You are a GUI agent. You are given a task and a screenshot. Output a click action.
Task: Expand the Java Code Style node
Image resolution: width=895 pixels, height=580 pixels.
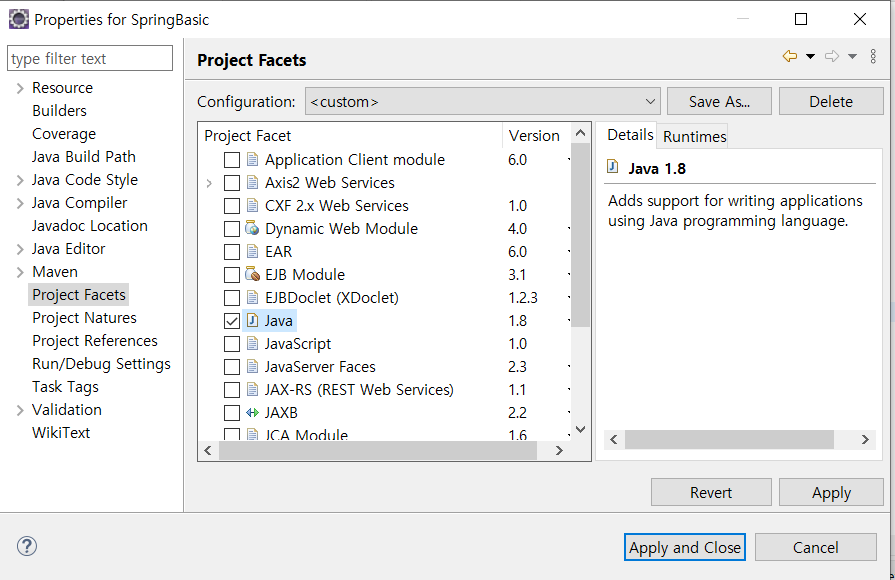pyautogui.click(x=20, y=180)
